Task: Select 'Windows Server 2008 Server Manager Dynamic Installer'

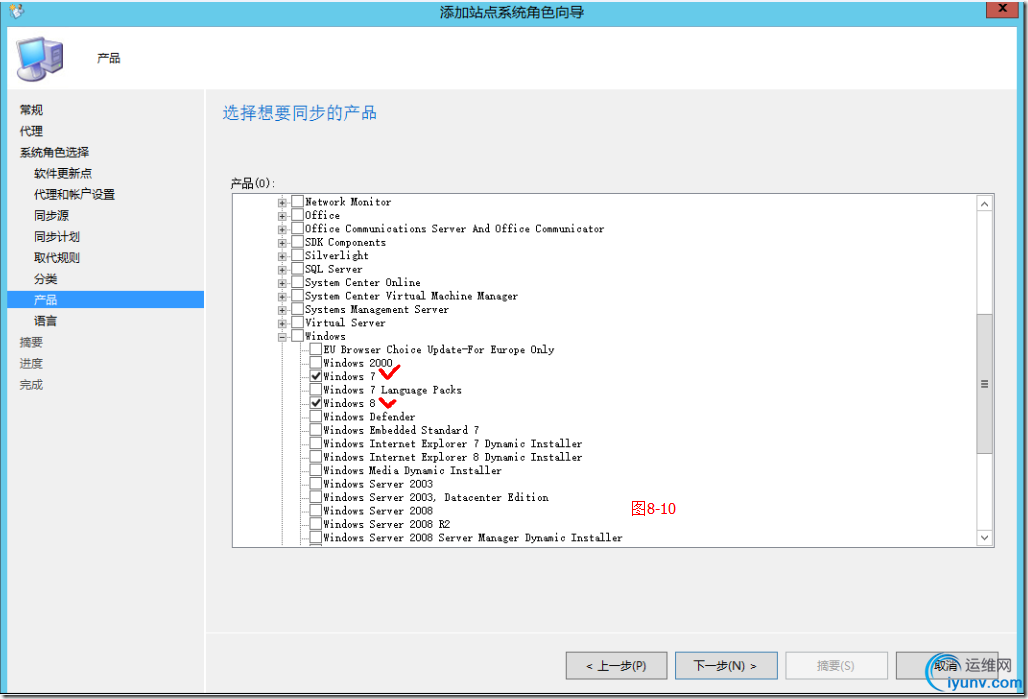Action: [473, 538]
